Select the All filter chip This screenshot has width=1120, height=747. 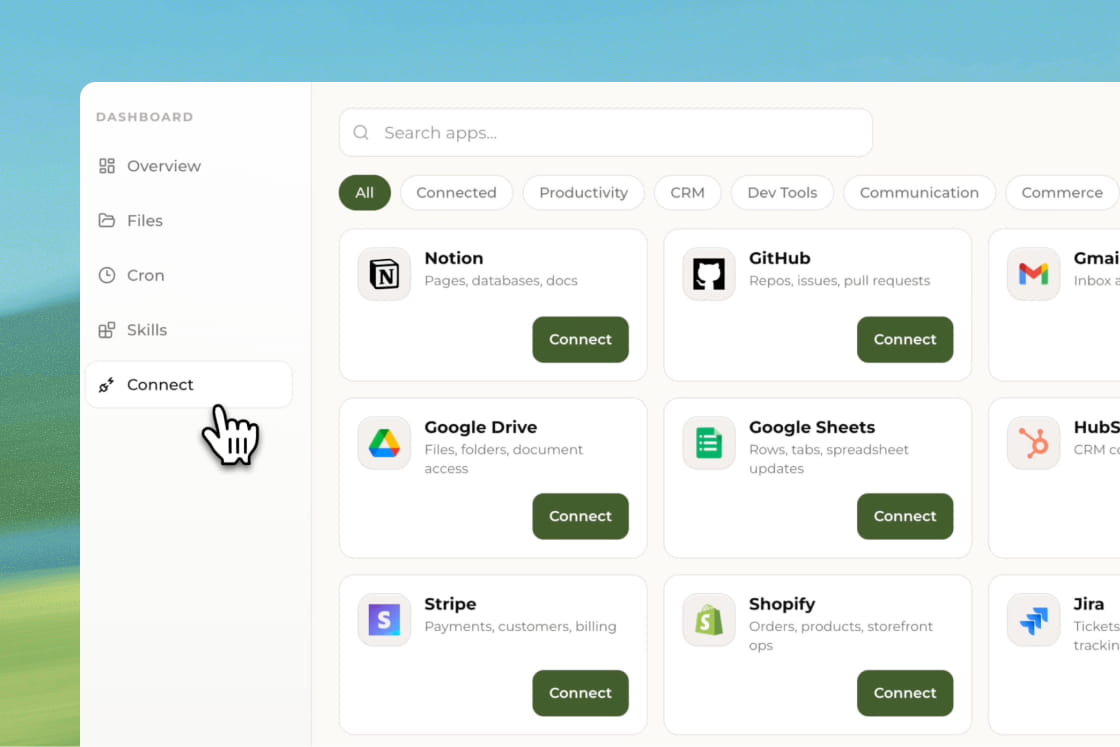tap(364, 193)
